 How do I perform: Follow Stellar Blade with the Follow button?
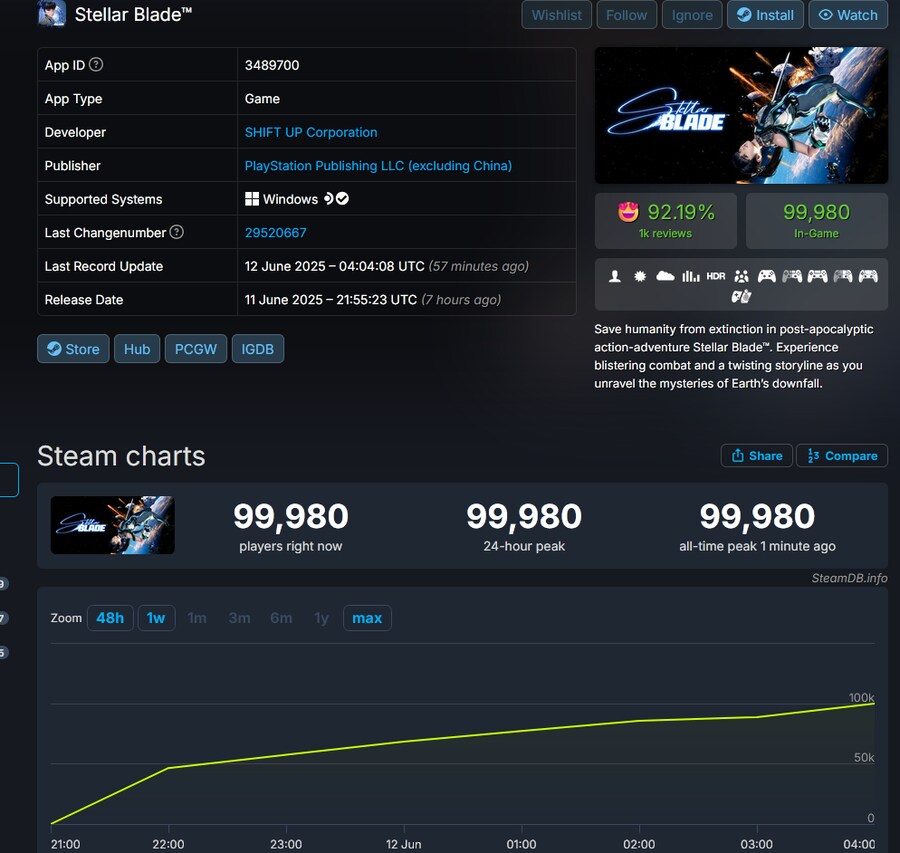[626, 15]
